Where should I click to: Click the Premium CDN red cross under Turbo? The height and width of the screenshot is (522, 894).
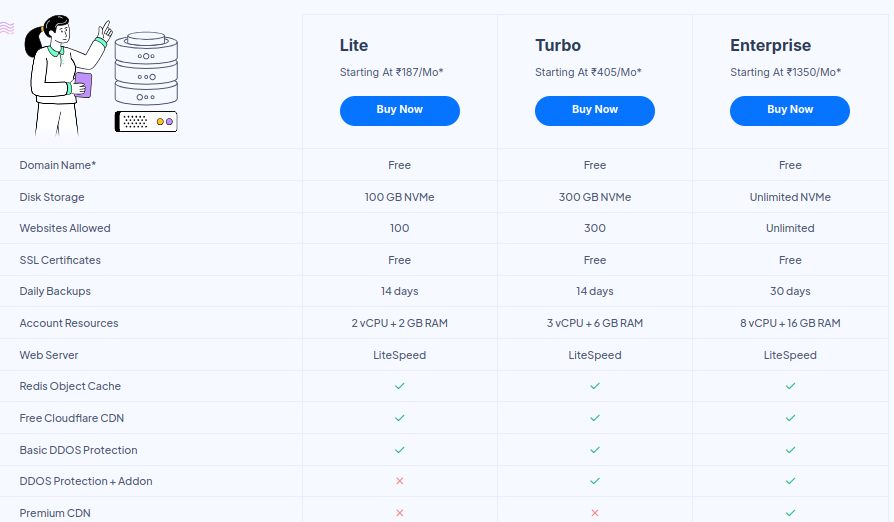(x=595, y=513)
